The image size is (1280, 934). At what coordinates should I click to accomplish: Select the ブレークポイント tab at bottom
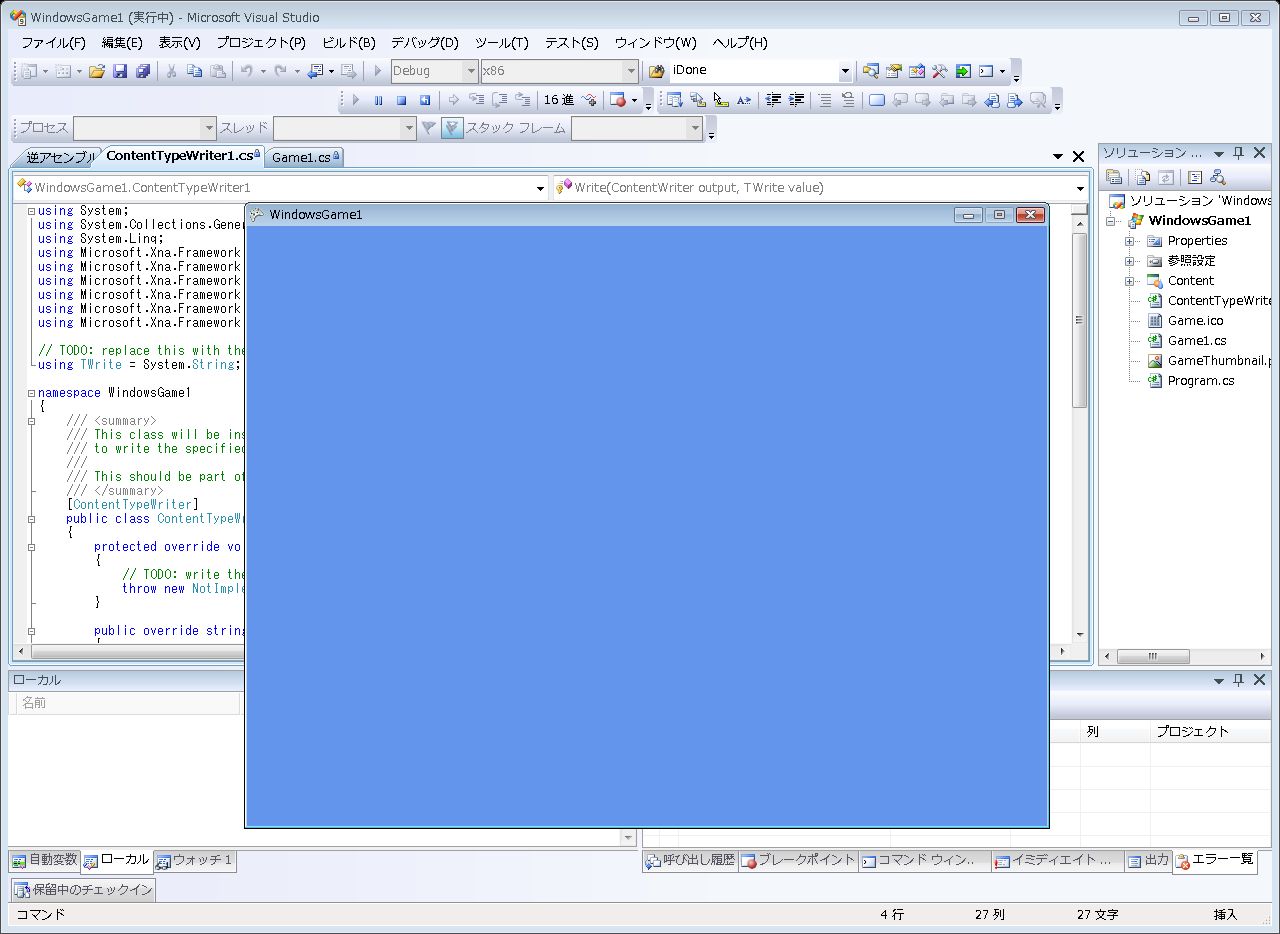click(799, 860)
